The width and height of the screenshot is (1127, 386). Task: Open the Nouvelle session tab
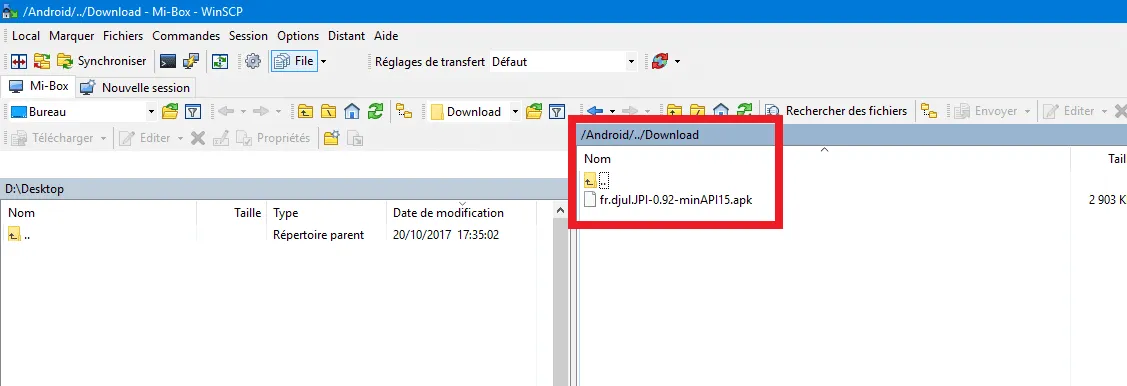pyautogui.click(x=135, y=88)
